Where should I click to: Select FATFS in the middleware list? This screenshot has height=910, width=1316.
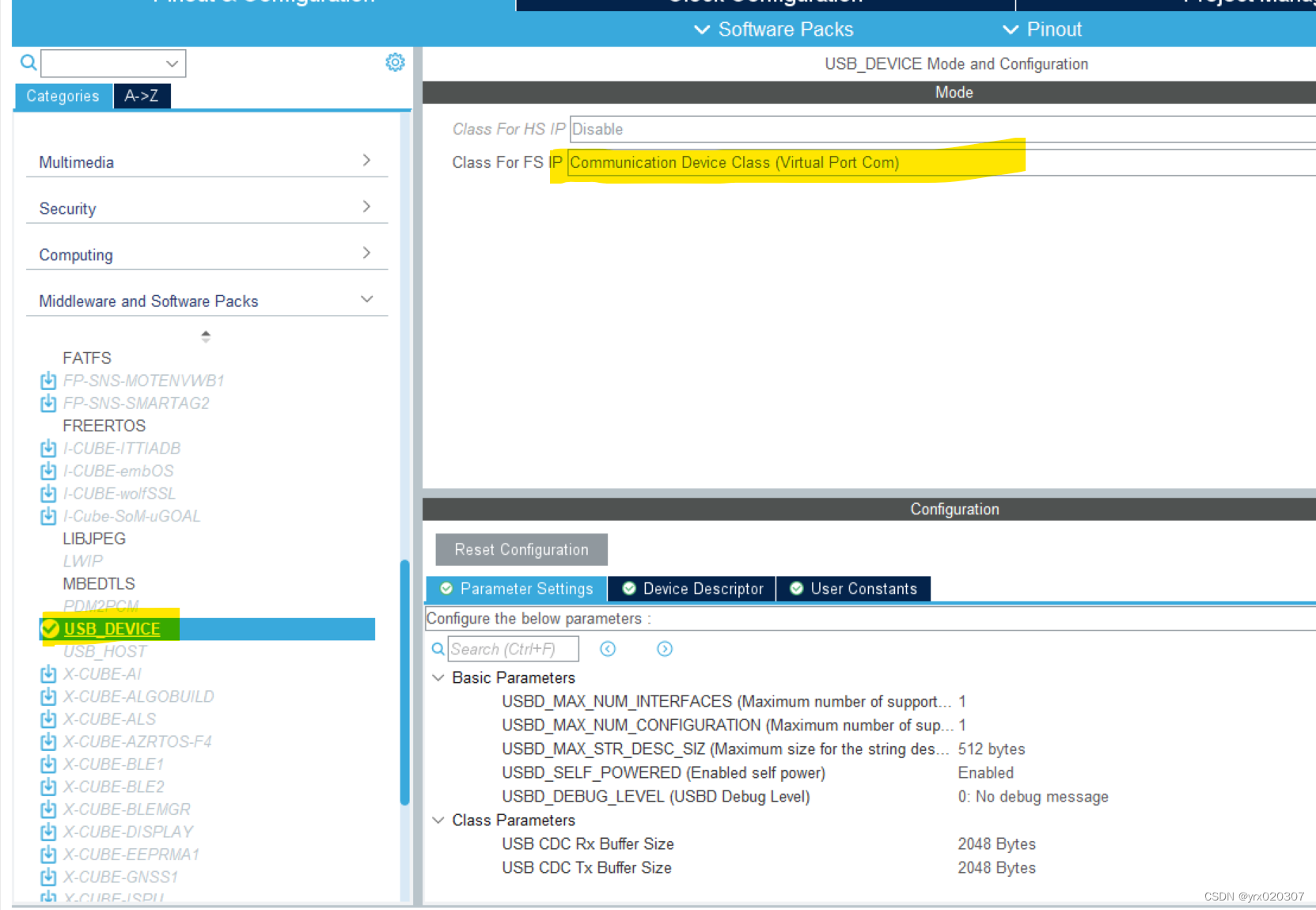[87, 358]
